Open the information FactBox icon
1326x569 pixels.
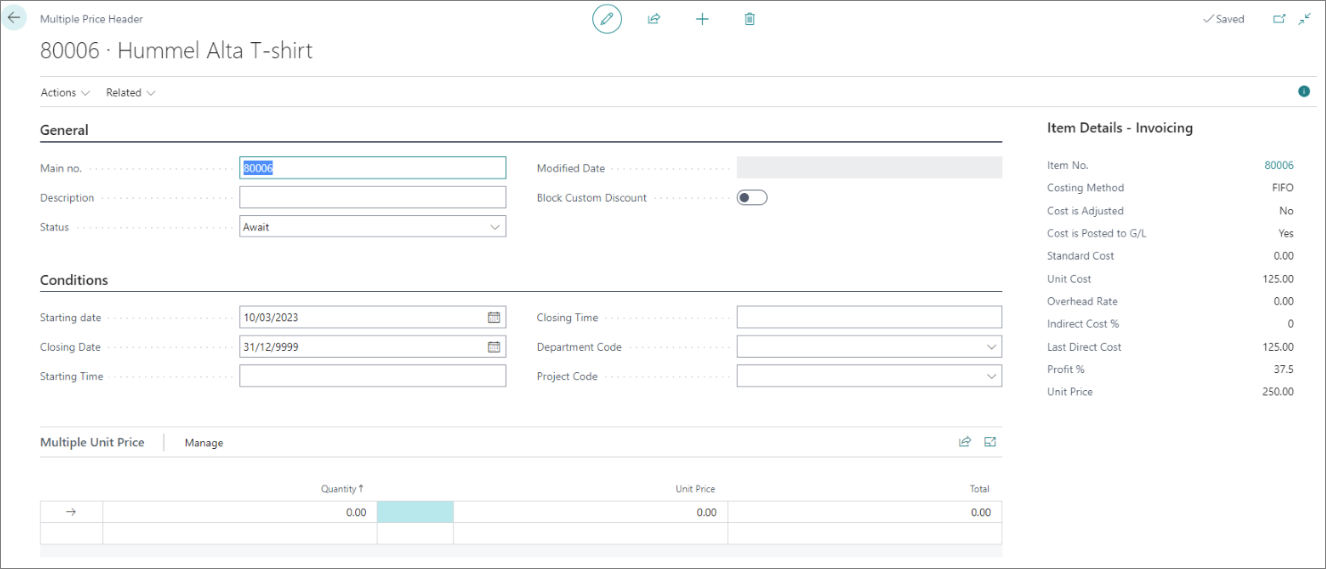pyautogui.click(x=1304, y=92)
